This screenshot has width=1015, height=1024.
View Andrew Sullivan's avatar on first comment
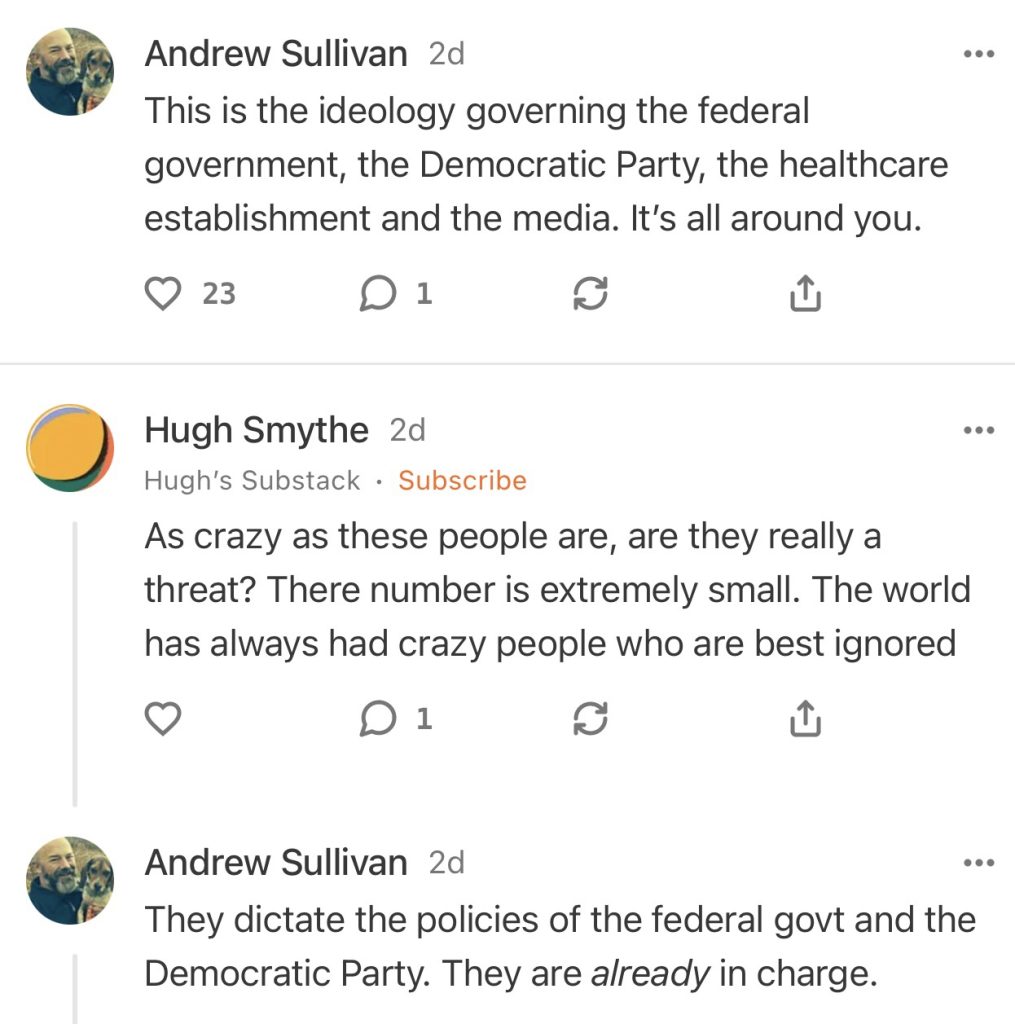click(x=70, y=71)
